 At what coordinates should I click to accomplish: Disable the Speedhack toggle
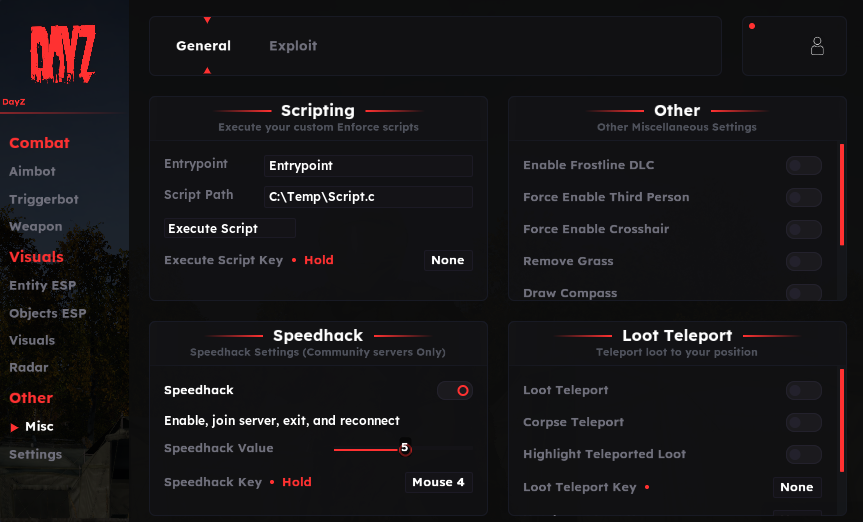click(455, 390)
